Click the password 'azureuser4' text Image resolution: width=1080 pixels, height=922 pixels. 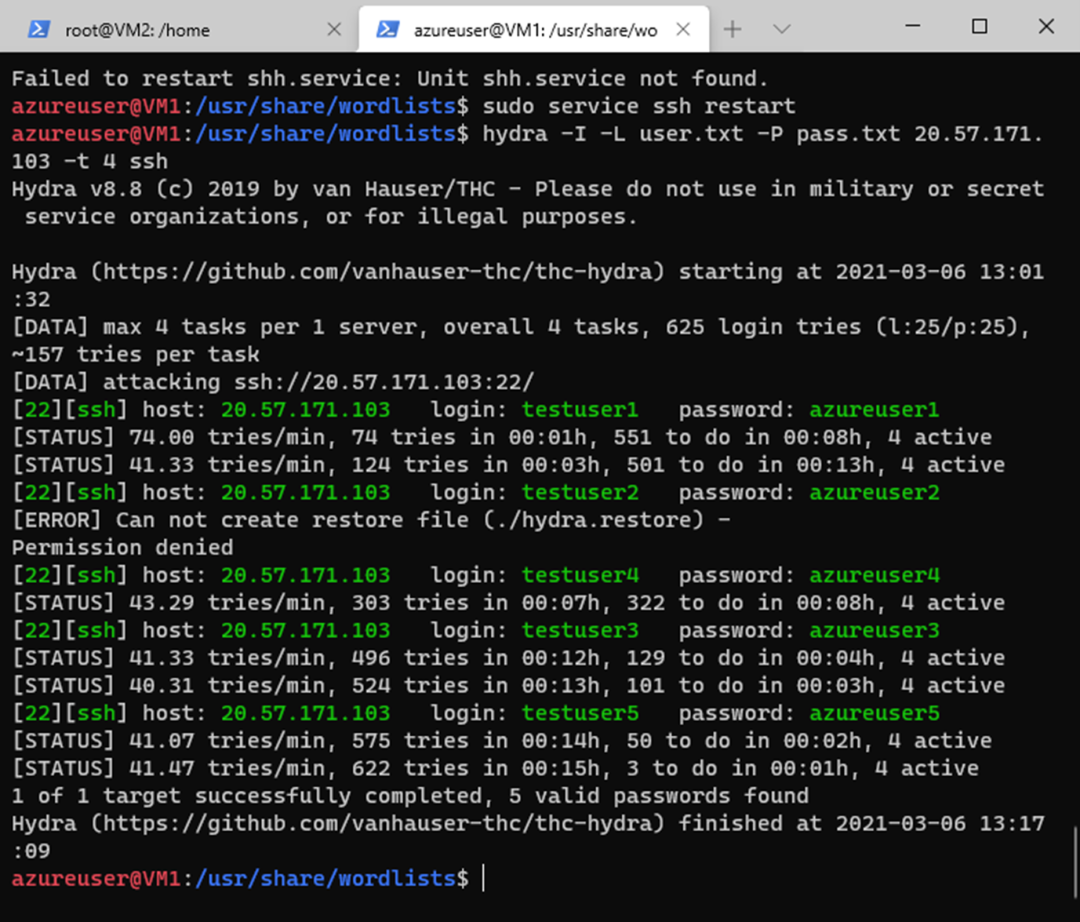[874, 575]
